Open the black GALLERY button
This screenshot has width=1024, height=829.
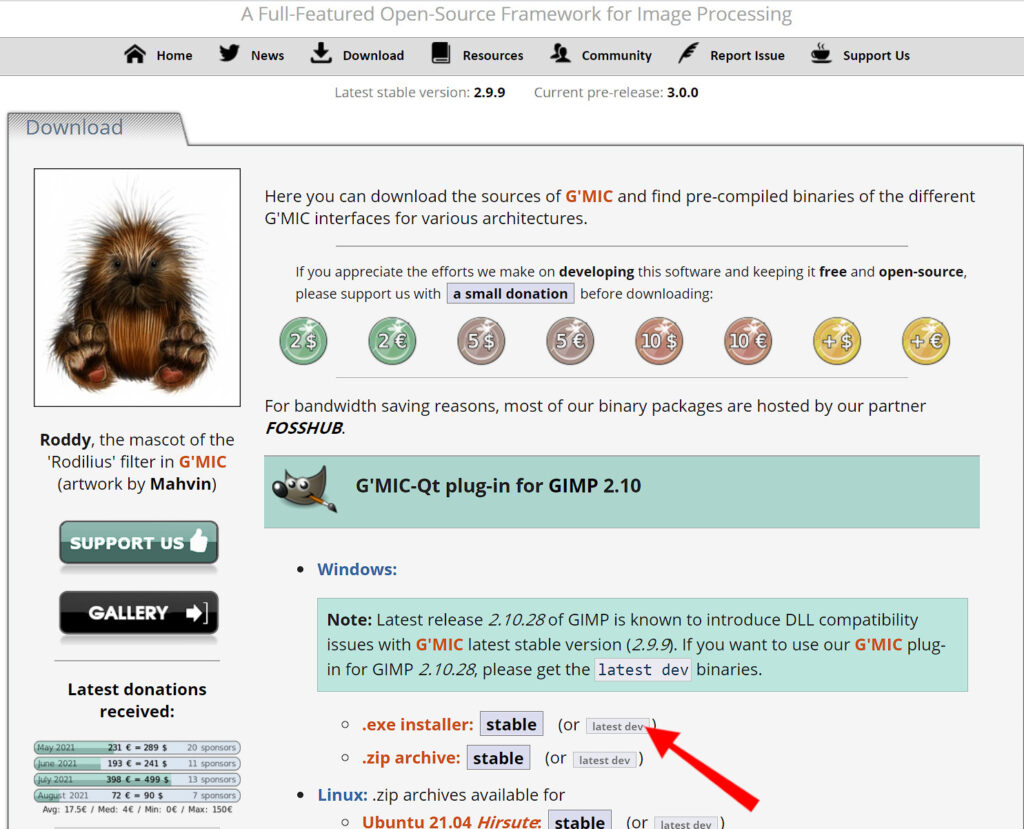click(x=138, y=613)
